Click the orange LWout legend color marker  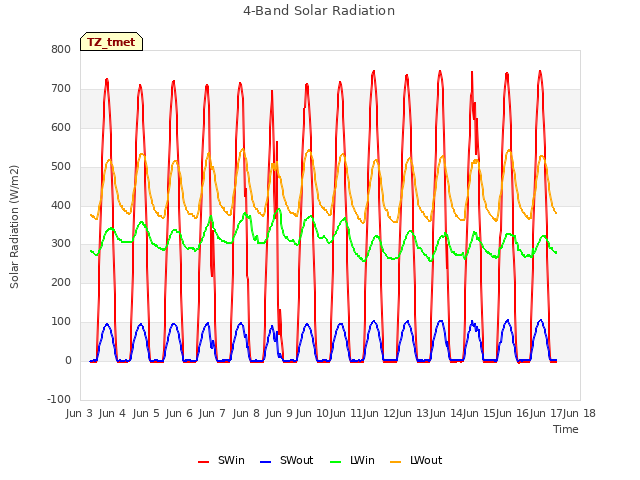pos(396,462)
